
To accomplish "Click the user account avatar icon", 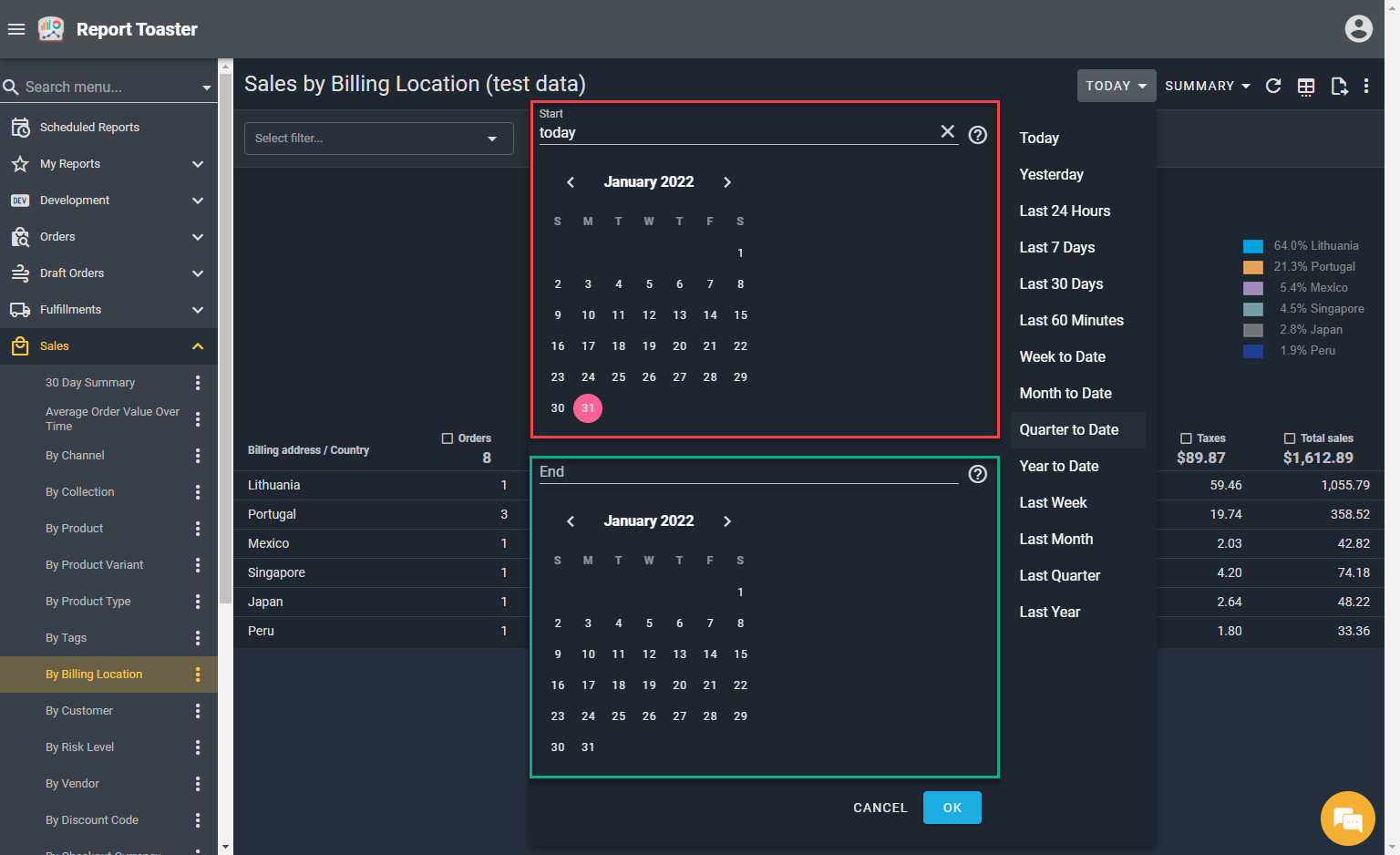I will pos(1358,29).
